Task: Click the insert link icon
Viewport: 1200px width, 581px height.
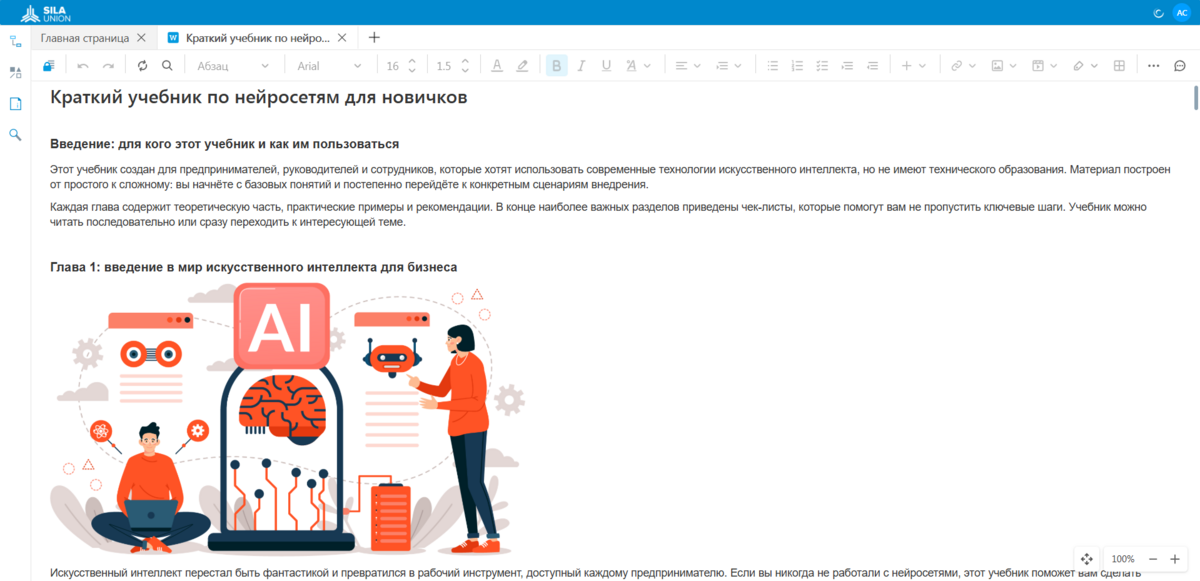Action: click(956, 66)
